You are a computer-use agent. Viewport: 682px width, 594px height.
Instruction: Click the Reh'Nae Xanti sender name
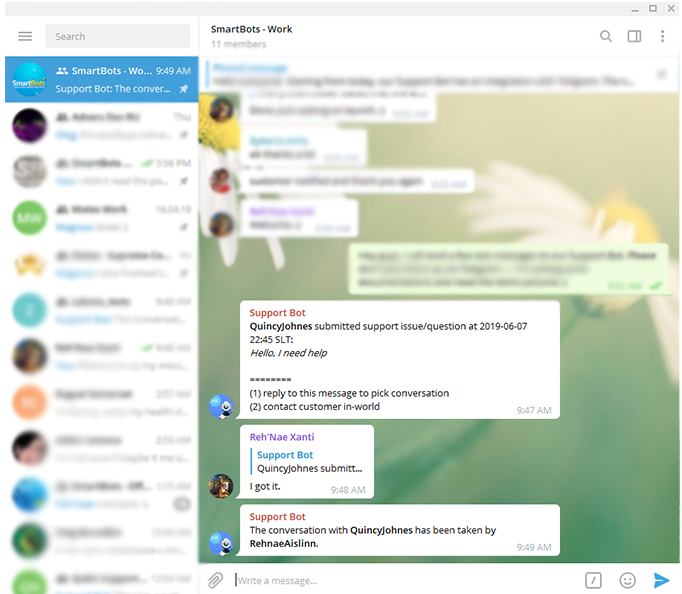[x=282, y=437]
